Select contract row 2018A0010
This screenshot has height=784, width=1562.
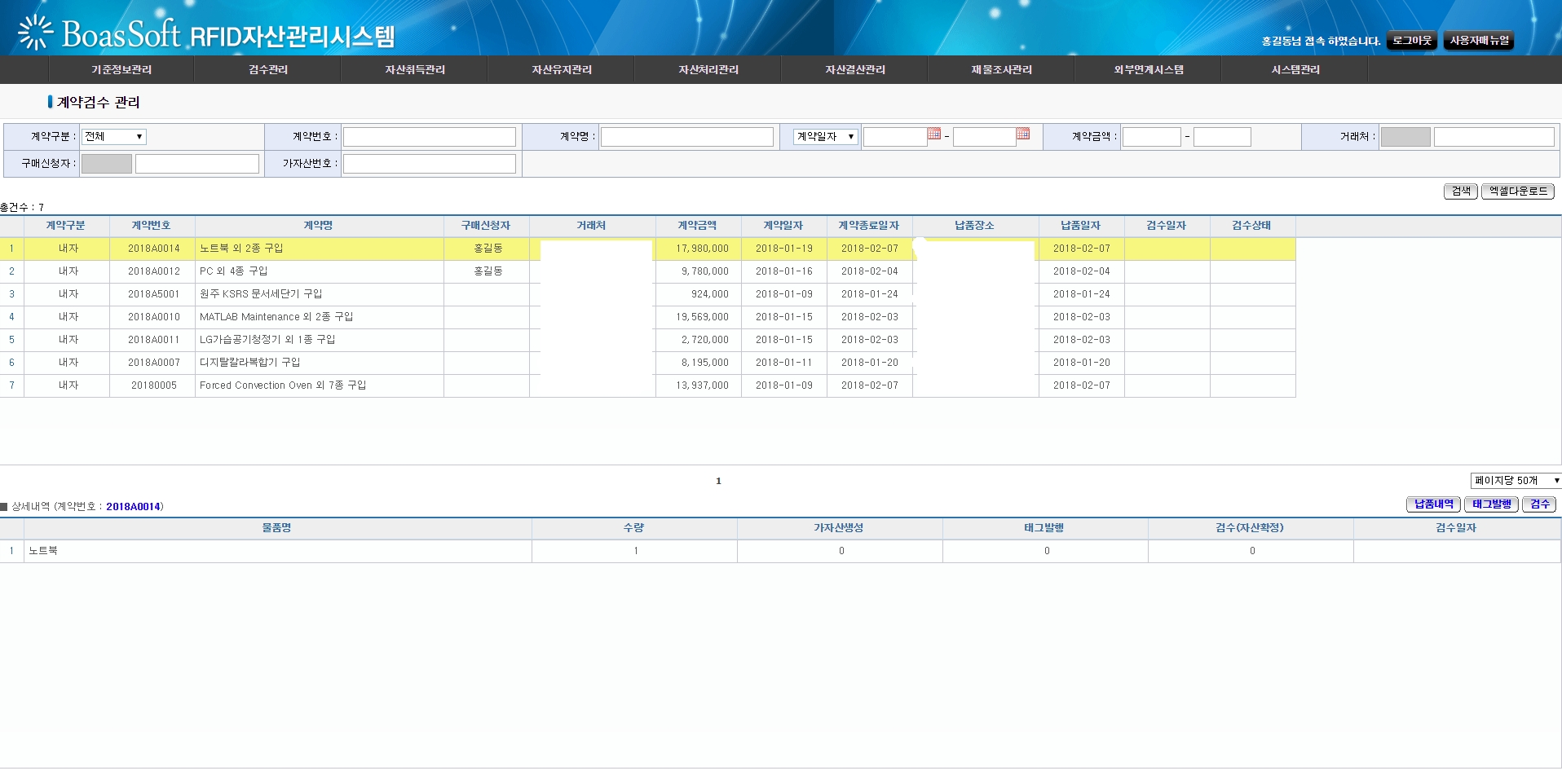tap(648, 317)
